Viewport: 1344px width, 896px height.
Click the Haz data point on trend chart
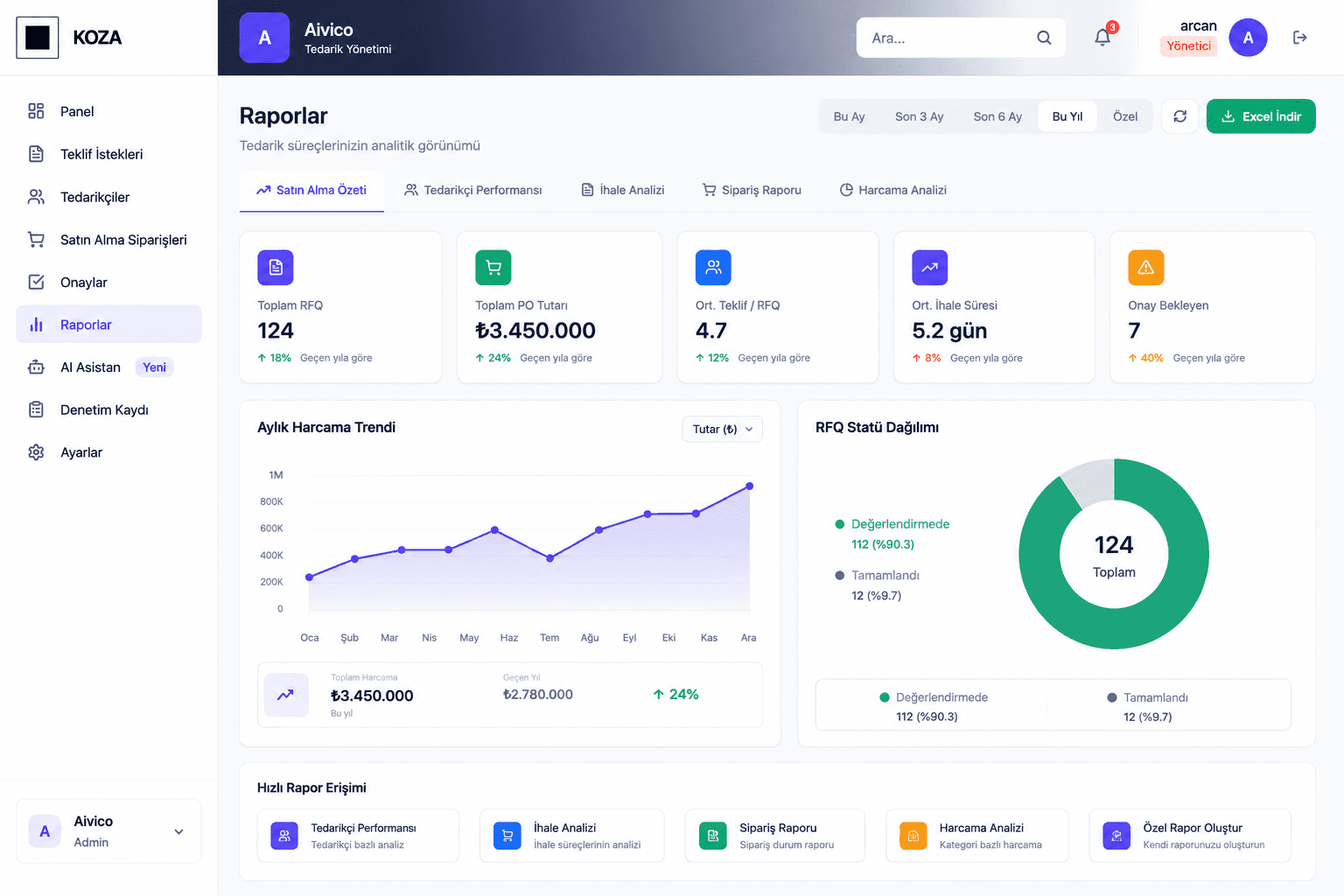click(x=494, y=530)
